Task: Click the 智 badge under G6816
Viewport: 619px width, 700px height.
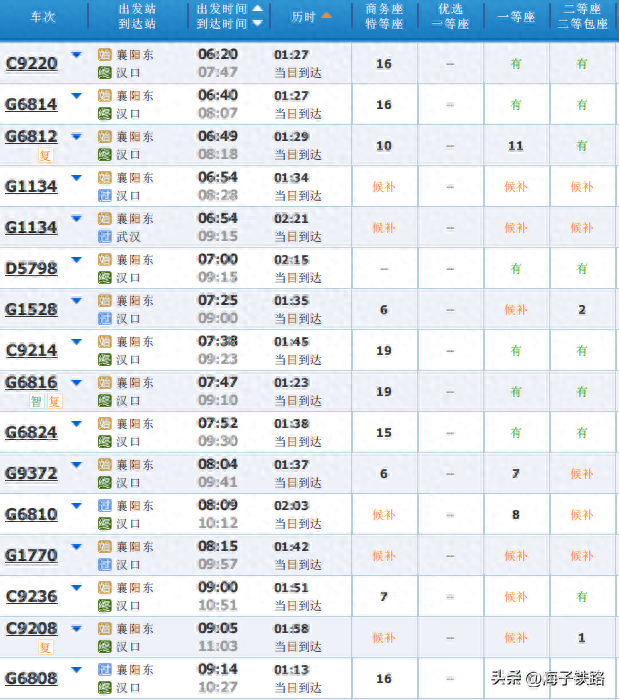Action: [36, 402]
